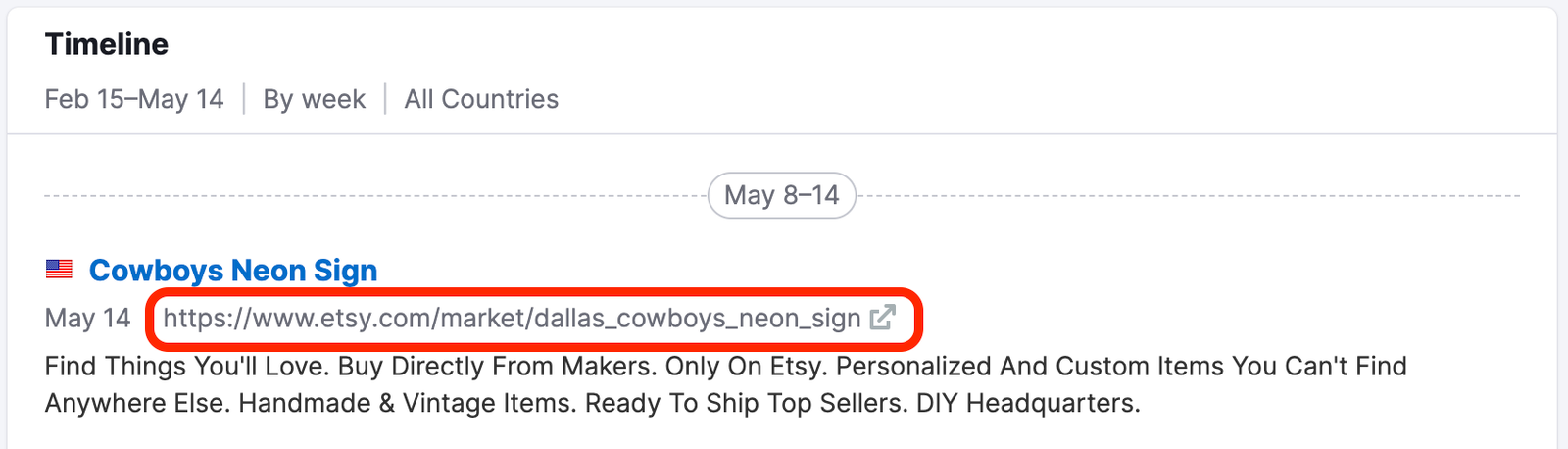Open the Cowboys Neon Sign ad title

233,271
